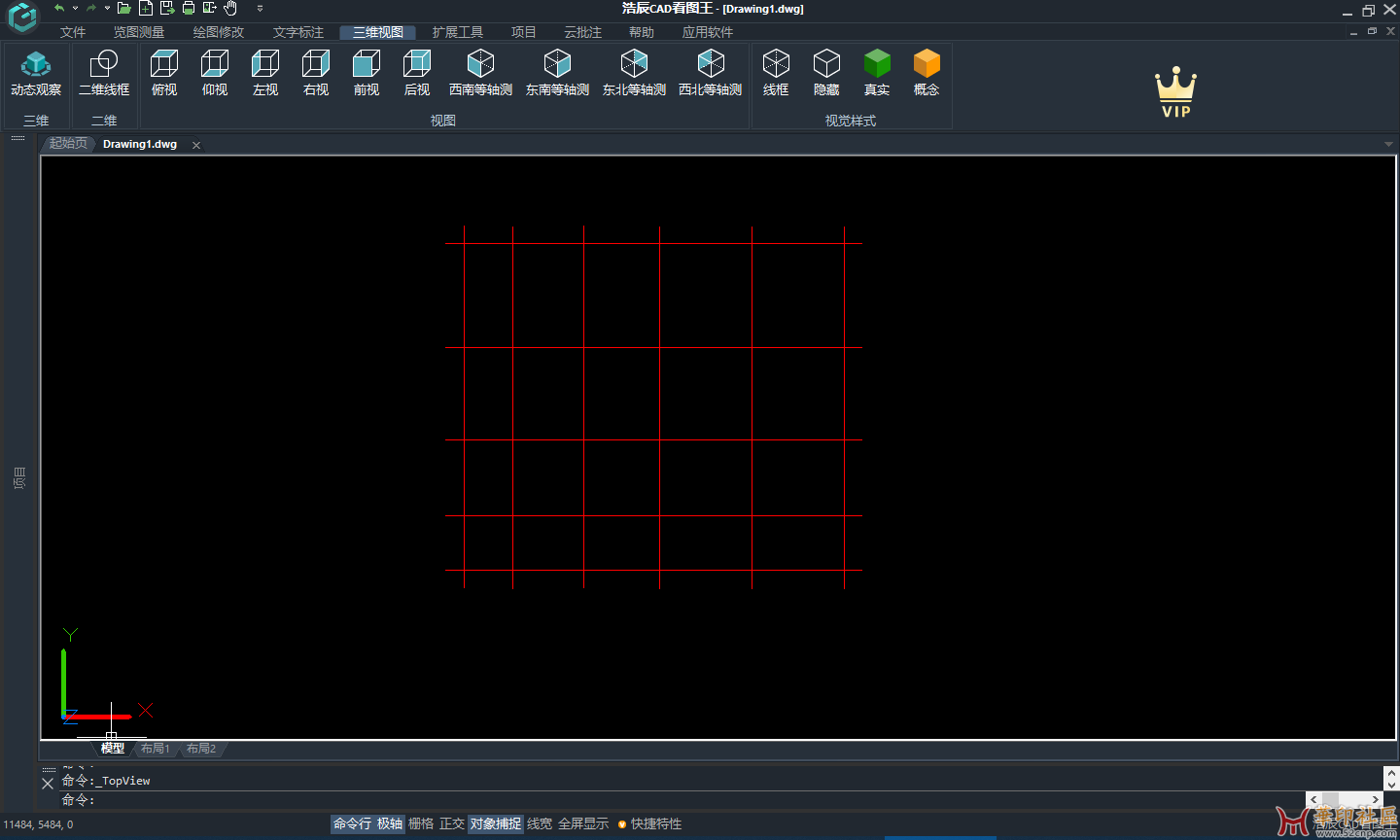Toggle command line (命令行) in status bar

(x=352, y=823)
